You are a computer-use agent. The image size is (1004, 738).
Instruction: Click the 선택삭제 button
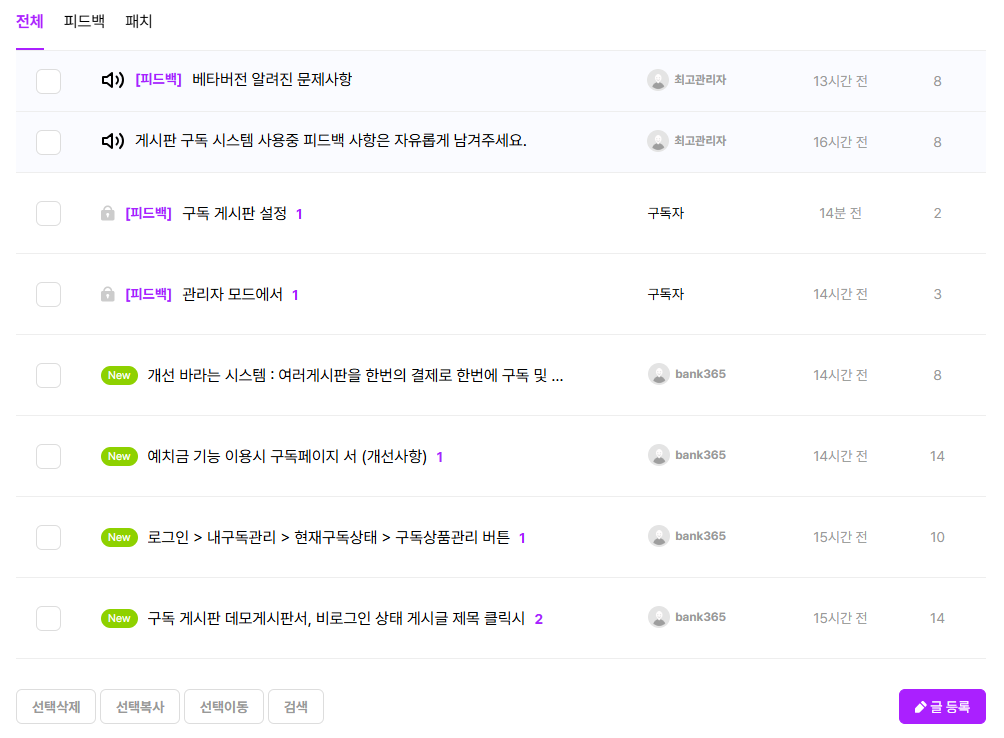55,707
